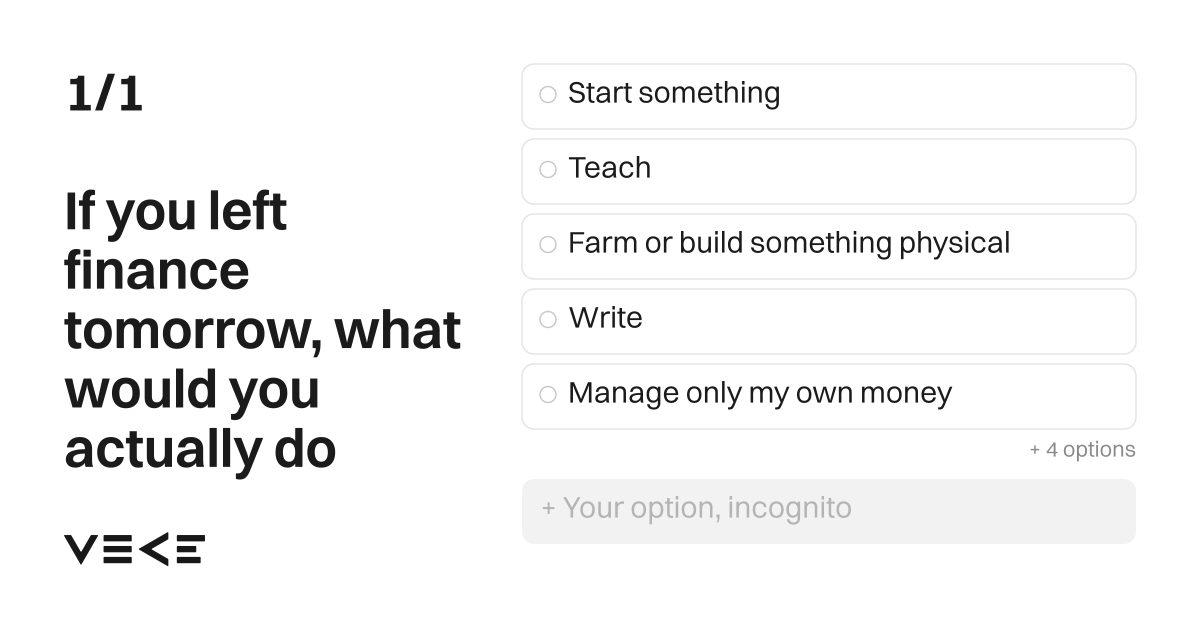The height and width of the screenshot is (630, 1200).
Task: Pick the 'Write' radio circle
Action: coord(548,320)
